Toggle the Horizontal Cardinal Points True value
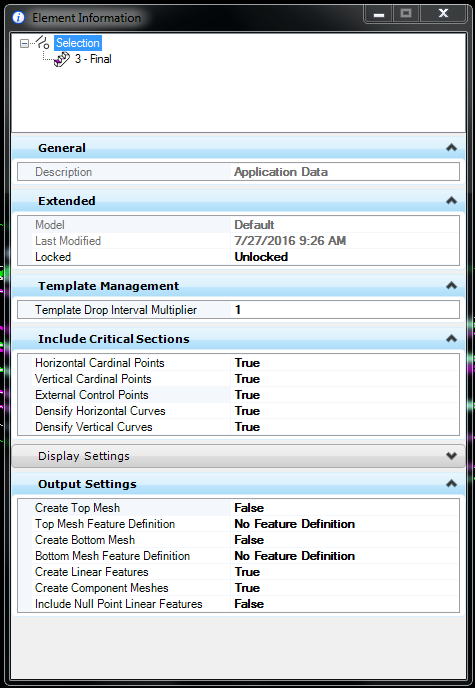 345,363
